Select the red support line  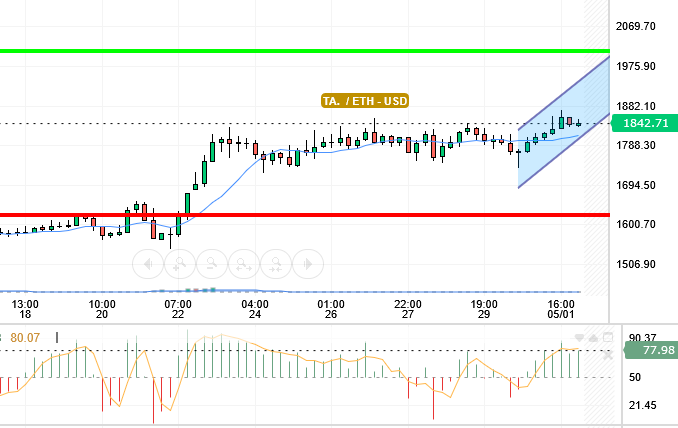tap(305, 215)
